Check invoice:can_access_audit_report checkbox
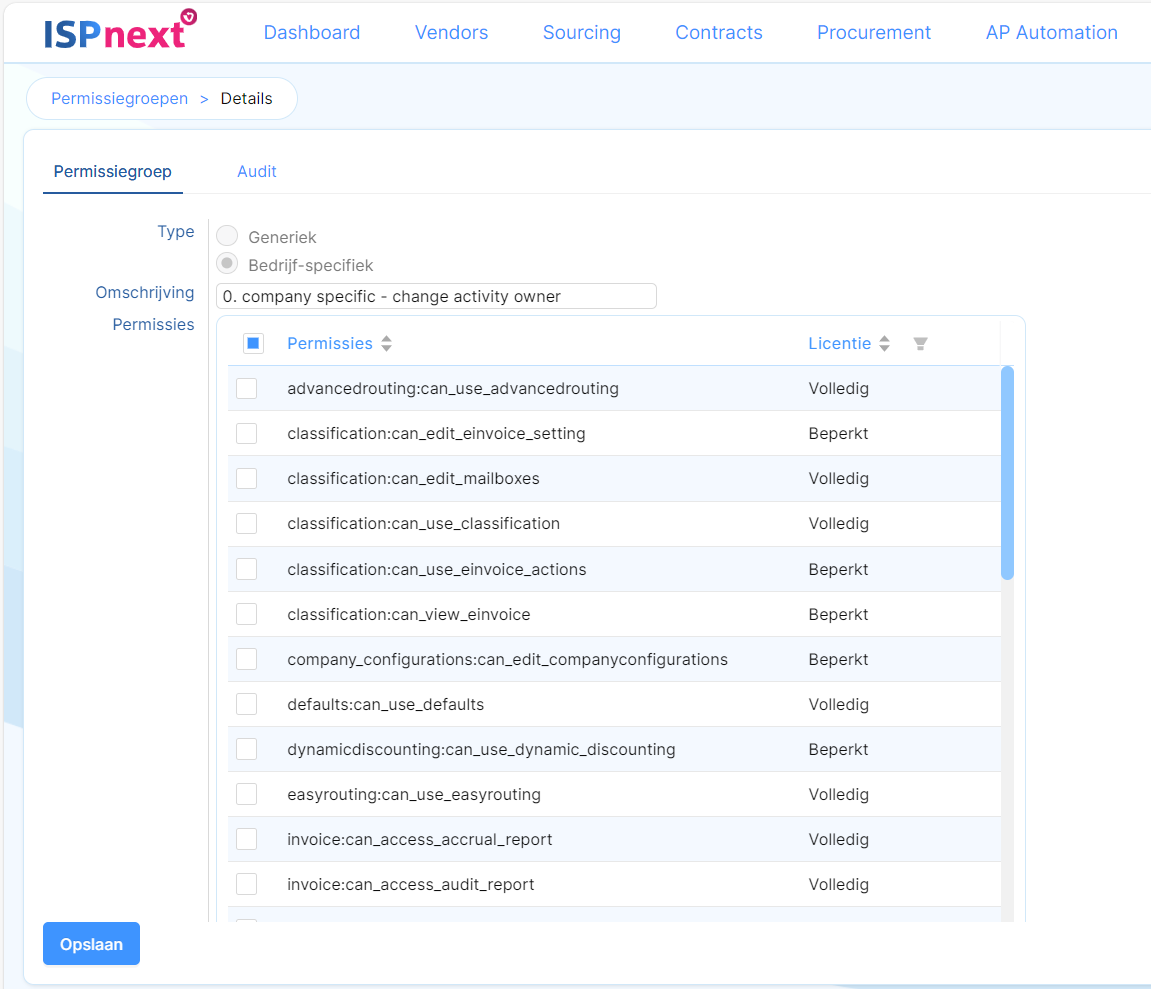The height and width of the screenshot is (989, 1151). click(247, 884)
